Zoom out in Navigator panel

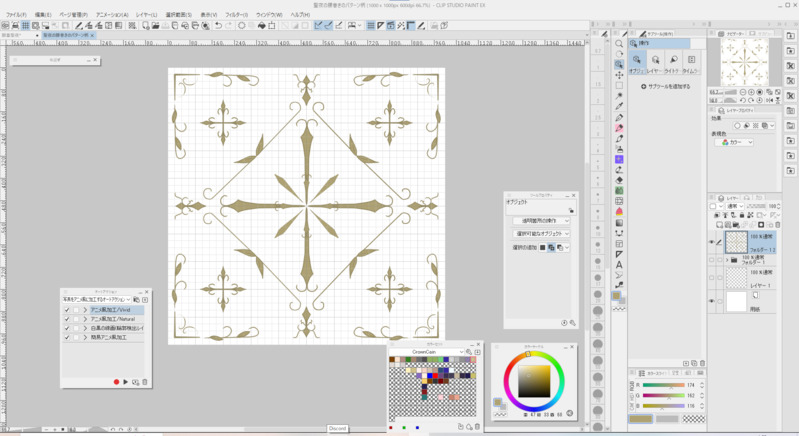click(x=743, y=92)
